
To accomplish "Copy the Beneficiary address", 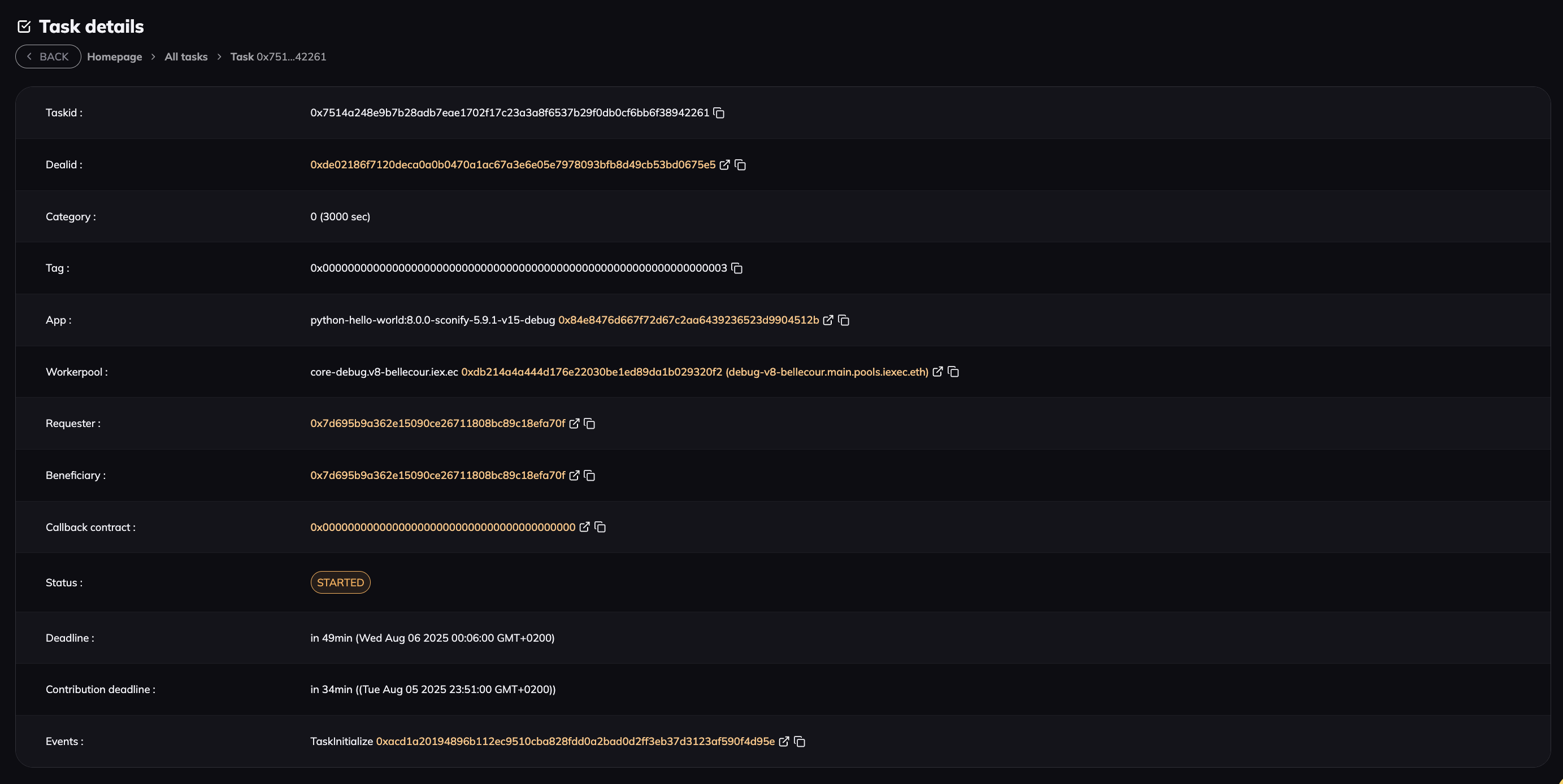I will (x=591, y=476).
